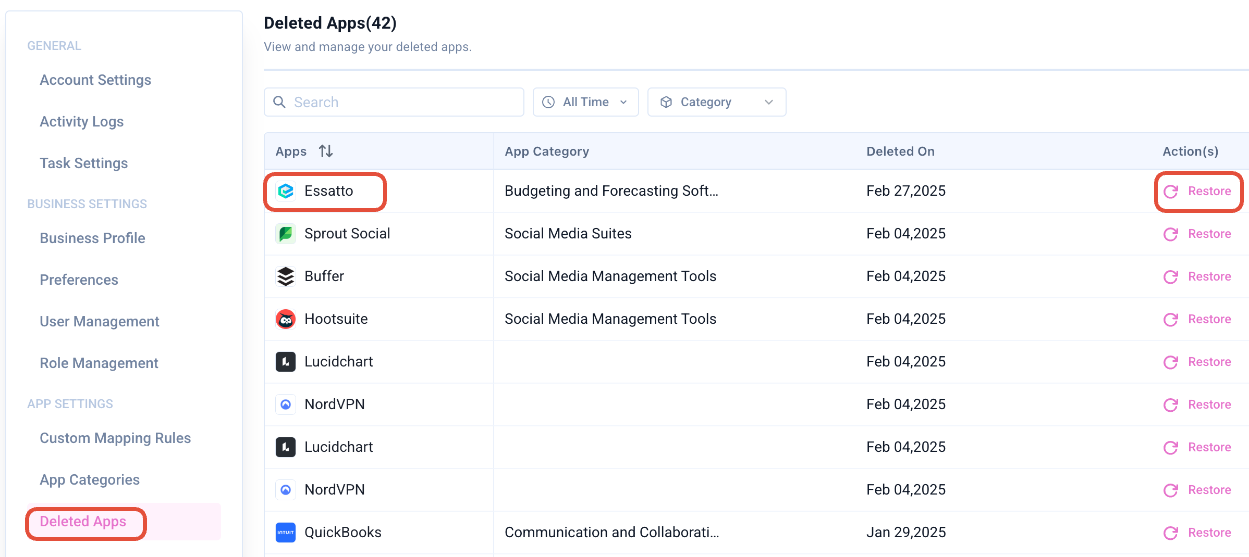Restore the Essatto app
Viewport: 1249px width, 557px height.
click(1198, 191)
